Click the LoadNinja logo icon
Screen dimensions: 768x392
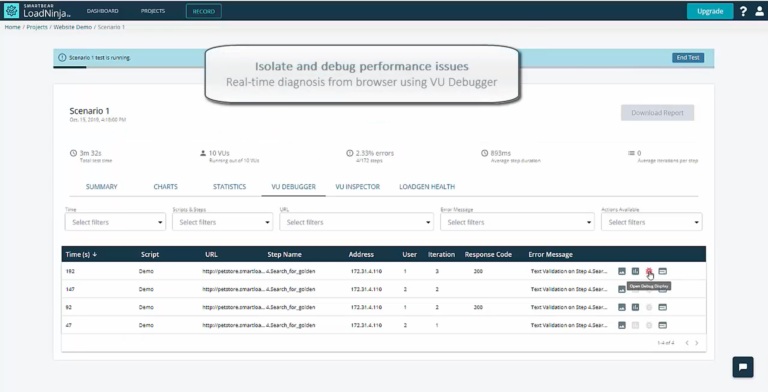click(x=11, y=10)
